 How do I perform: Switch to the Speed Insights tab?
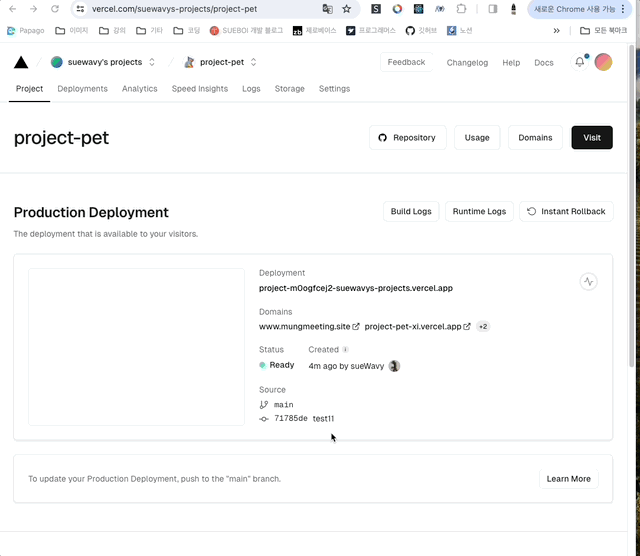coord(200,89)
